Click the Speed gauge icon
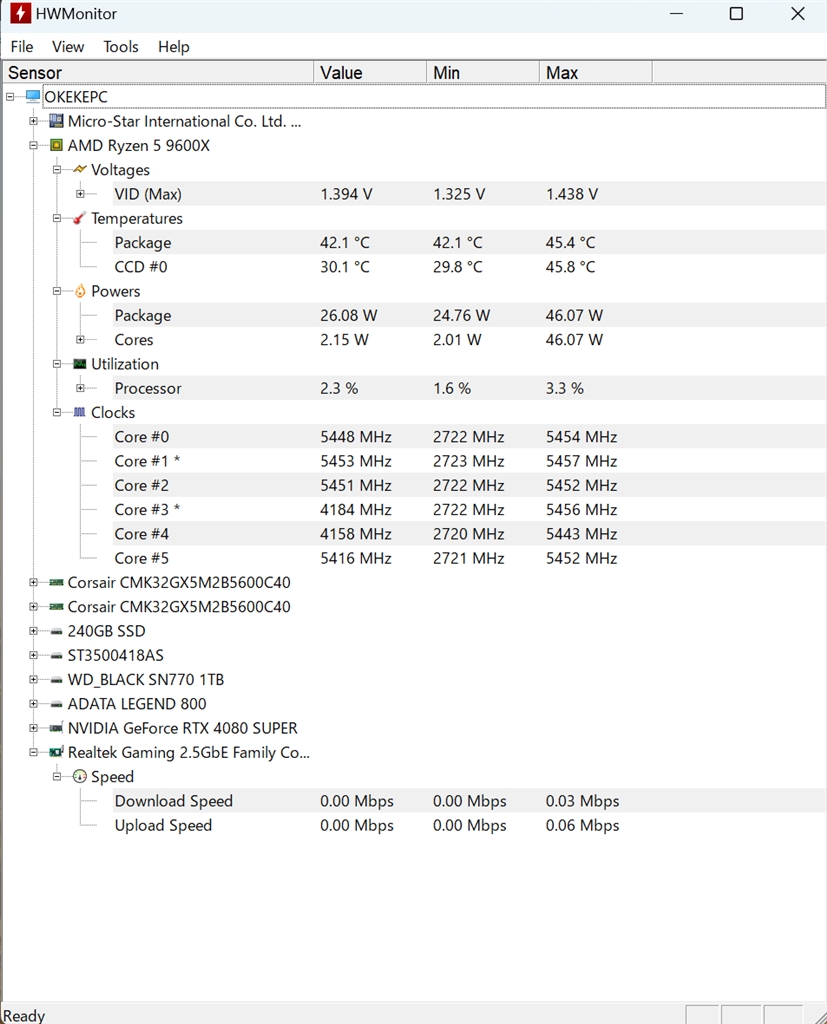 point(80,776)
